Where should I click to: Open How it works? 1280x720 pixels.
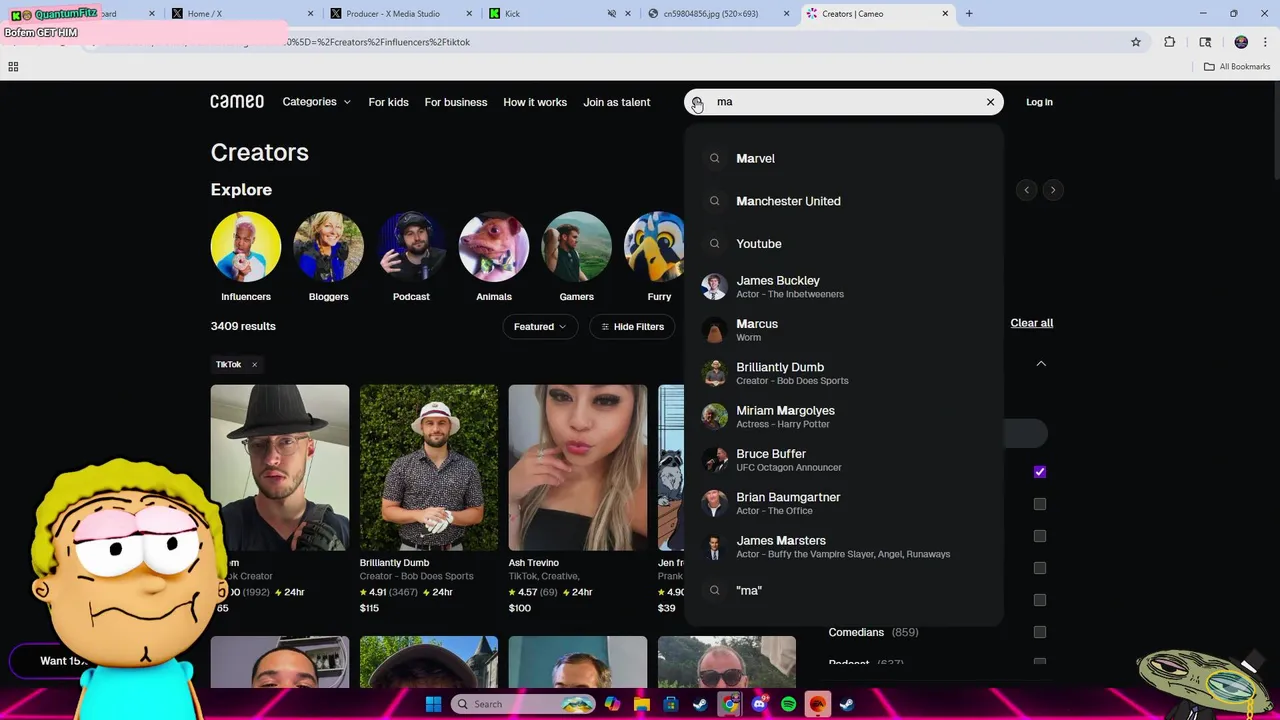pos(535,102)
